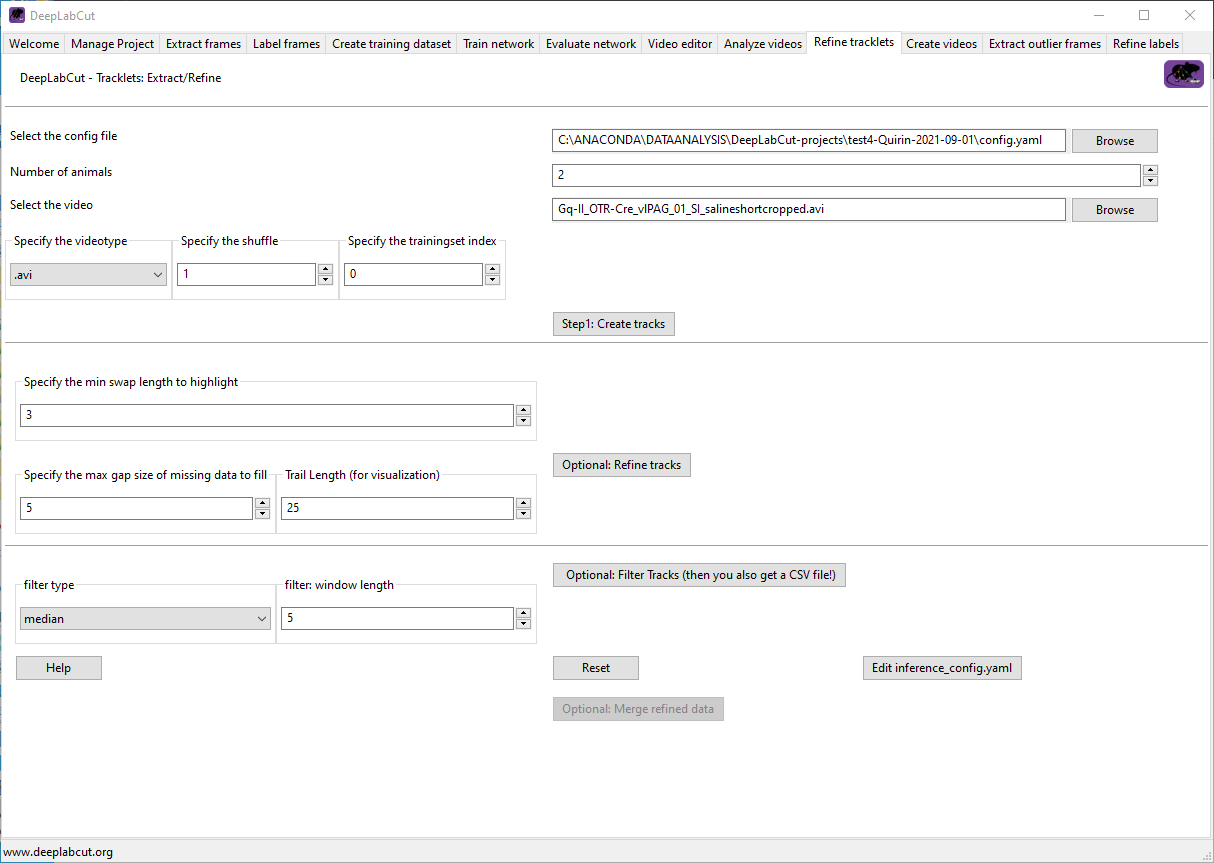Viewport: 1214px width, 863px height.
Task: Open the Video editor tab
Action: pyautogui.click(x=679, y=43)
